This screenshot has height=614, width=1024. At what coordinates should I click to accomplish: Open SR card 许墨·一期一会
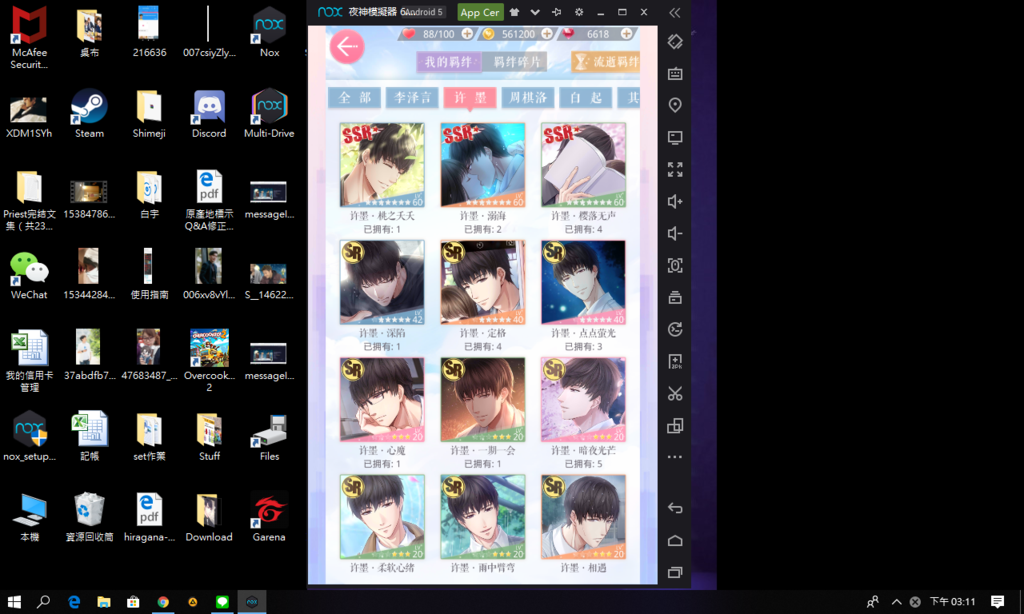[483, 400]
